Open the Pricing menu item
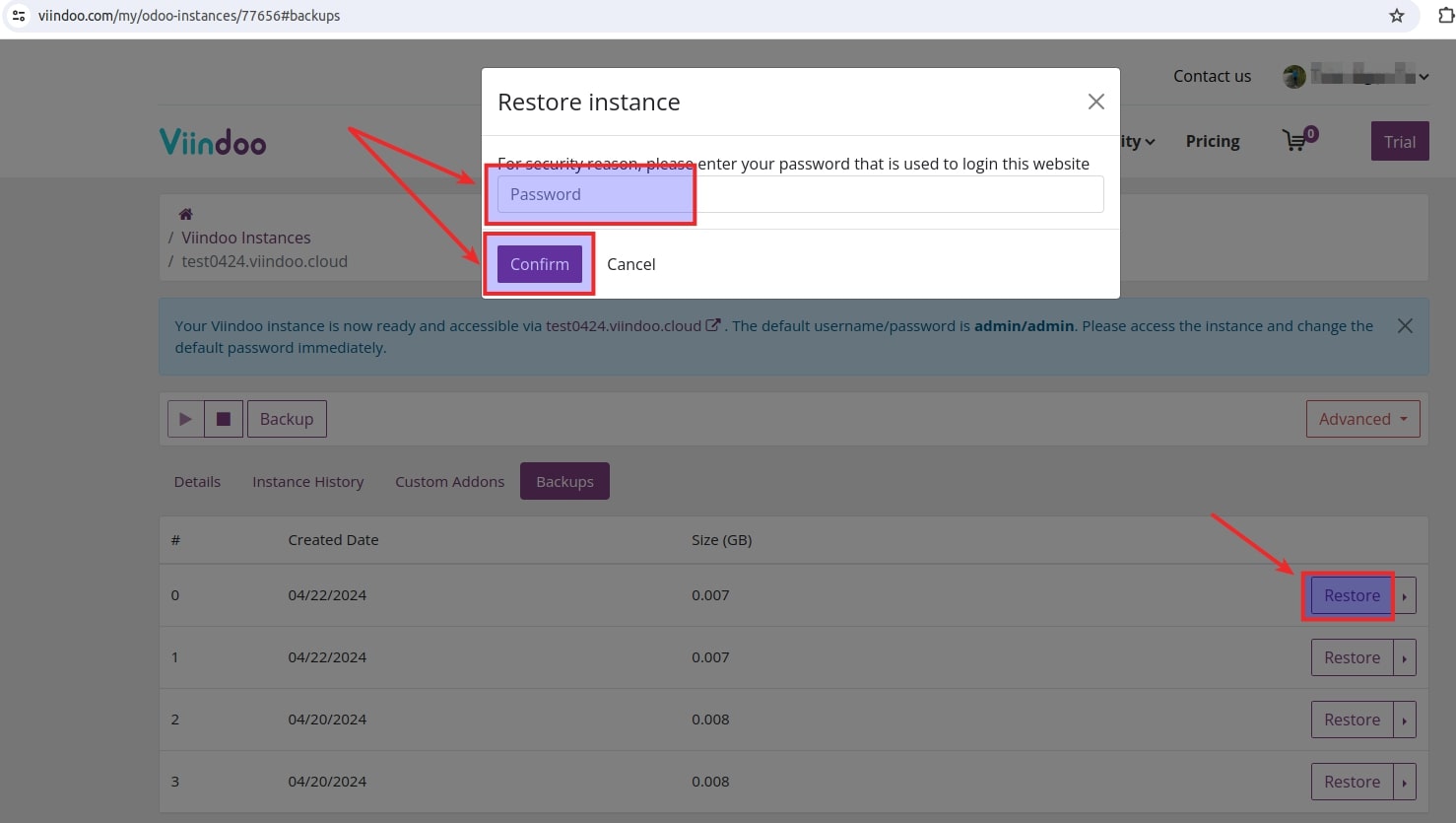The image size is (1456, 823). coord(1213,141)
